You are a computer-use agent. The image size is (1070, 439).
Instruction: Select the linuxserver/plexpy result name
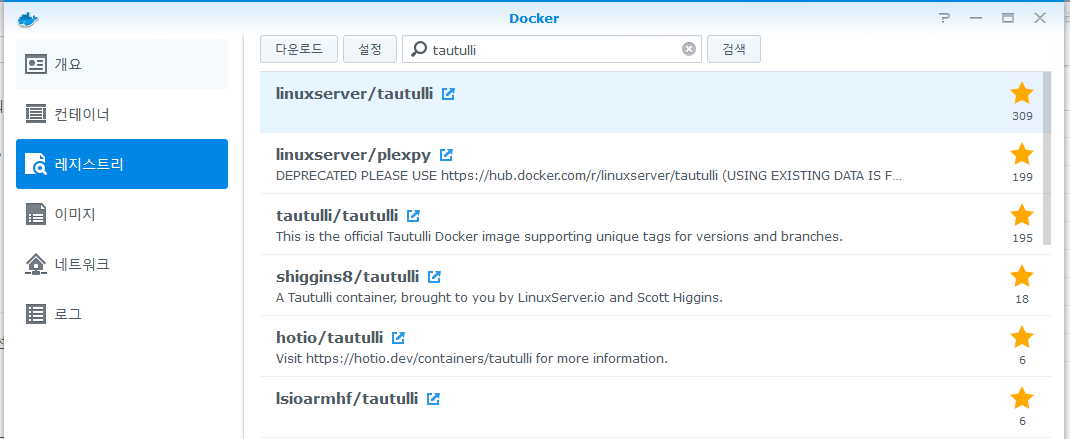tap(353, 155)
